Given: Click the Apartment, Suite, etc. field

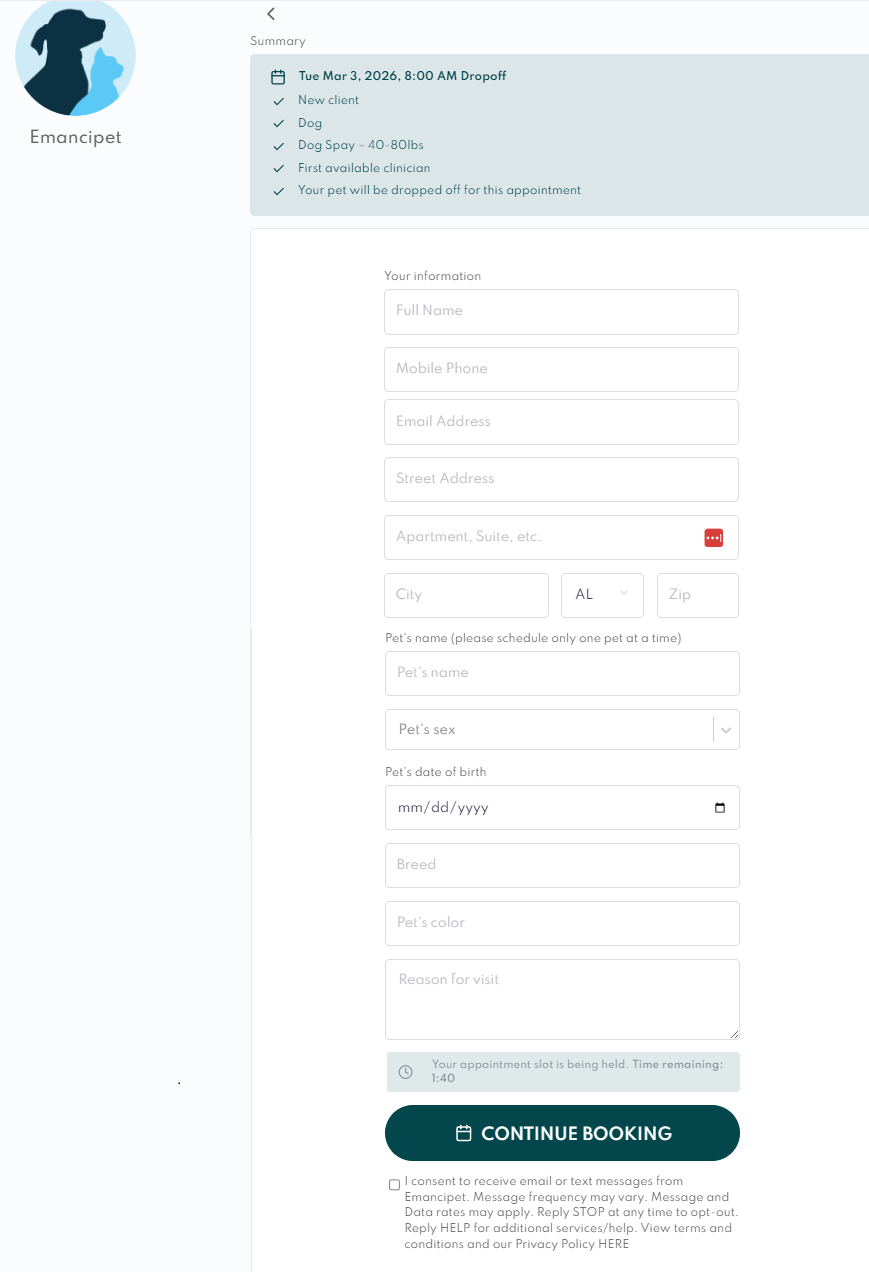Looking at the screenshot, I should (x=561, y=538).
